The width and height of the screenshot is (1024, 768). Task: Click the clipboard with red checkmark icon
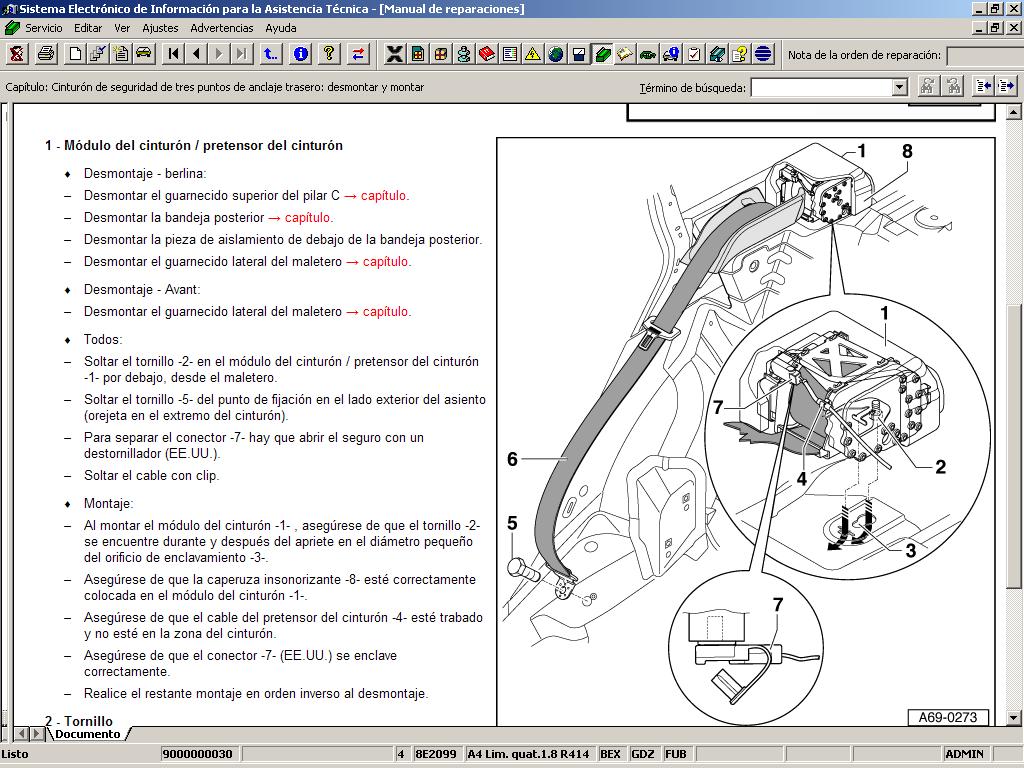click(x=694, y=54)
